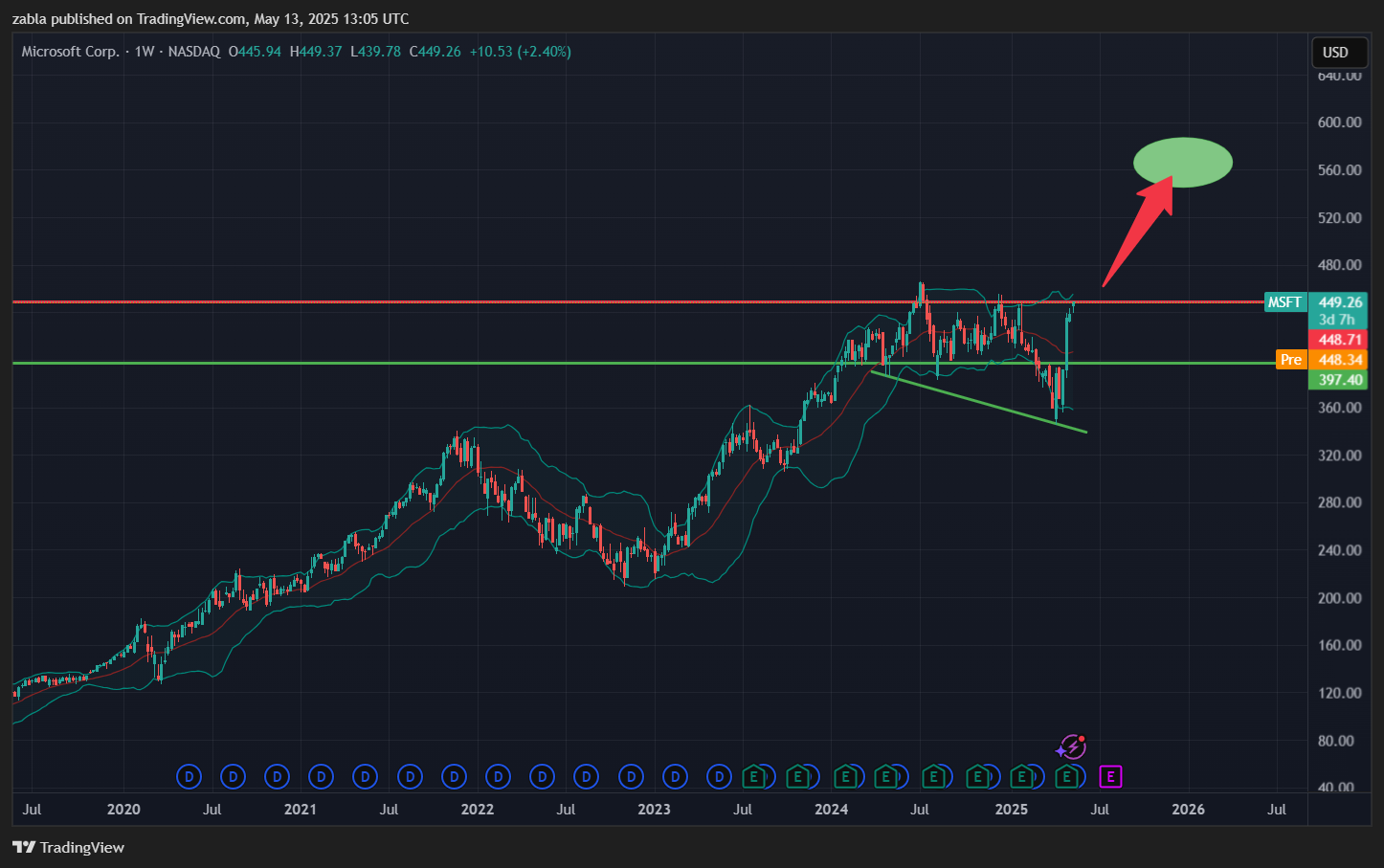Open the green E earnings icon just after Jul 2024
The image size is (1384, 868).
click(x=933, y=776)
